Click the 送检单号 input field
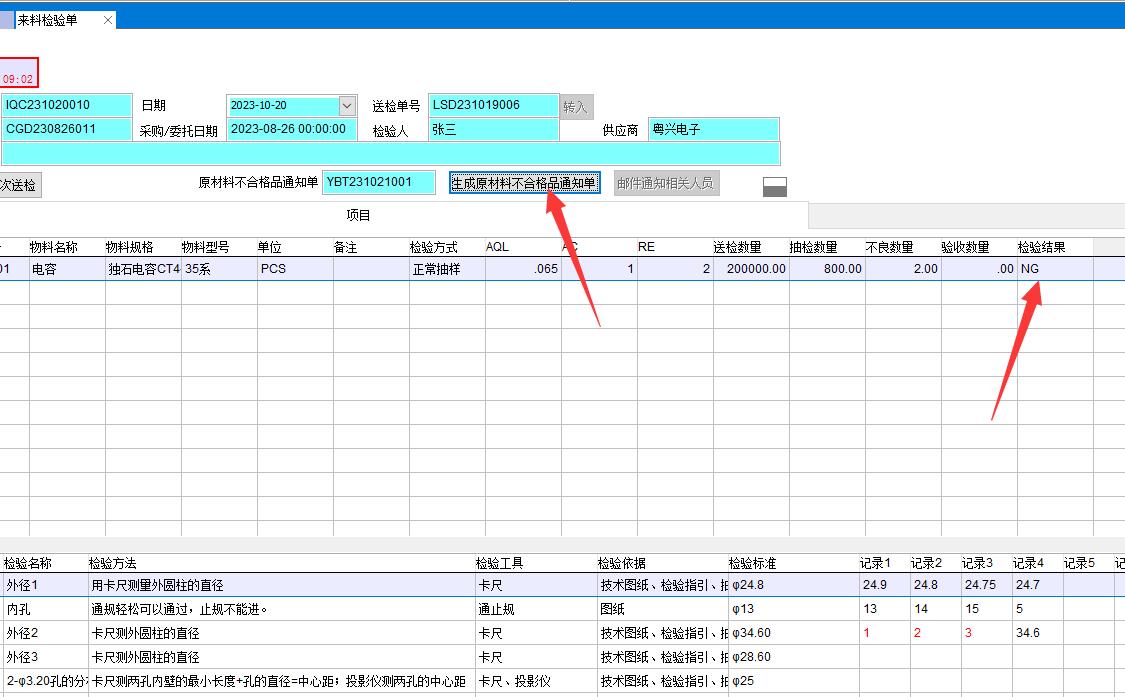This screenshot has width=1125, height=697. pos(493,106)
